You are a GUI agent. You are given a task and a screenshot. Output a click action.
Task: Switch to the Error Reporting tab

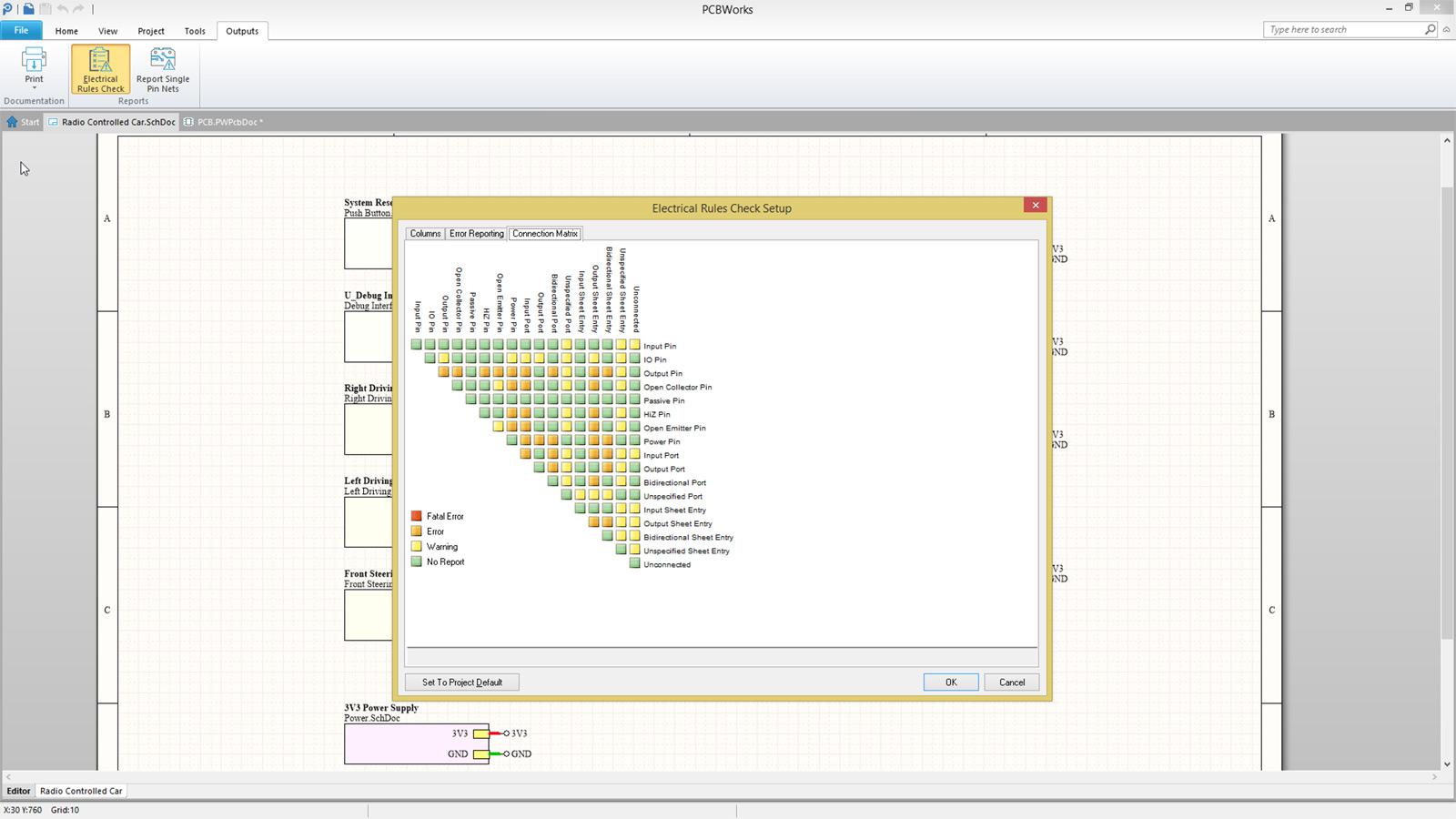coord(476,234)
